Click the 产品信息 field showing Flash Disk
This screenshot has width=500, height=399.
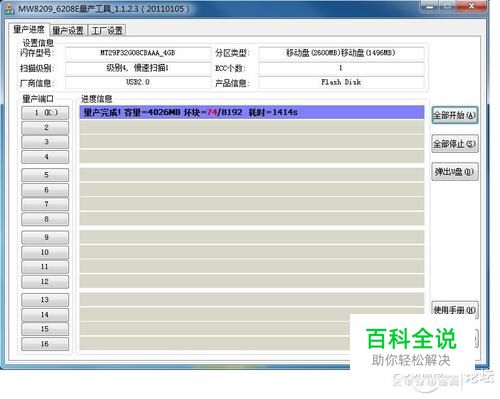(x=341, y=82)
